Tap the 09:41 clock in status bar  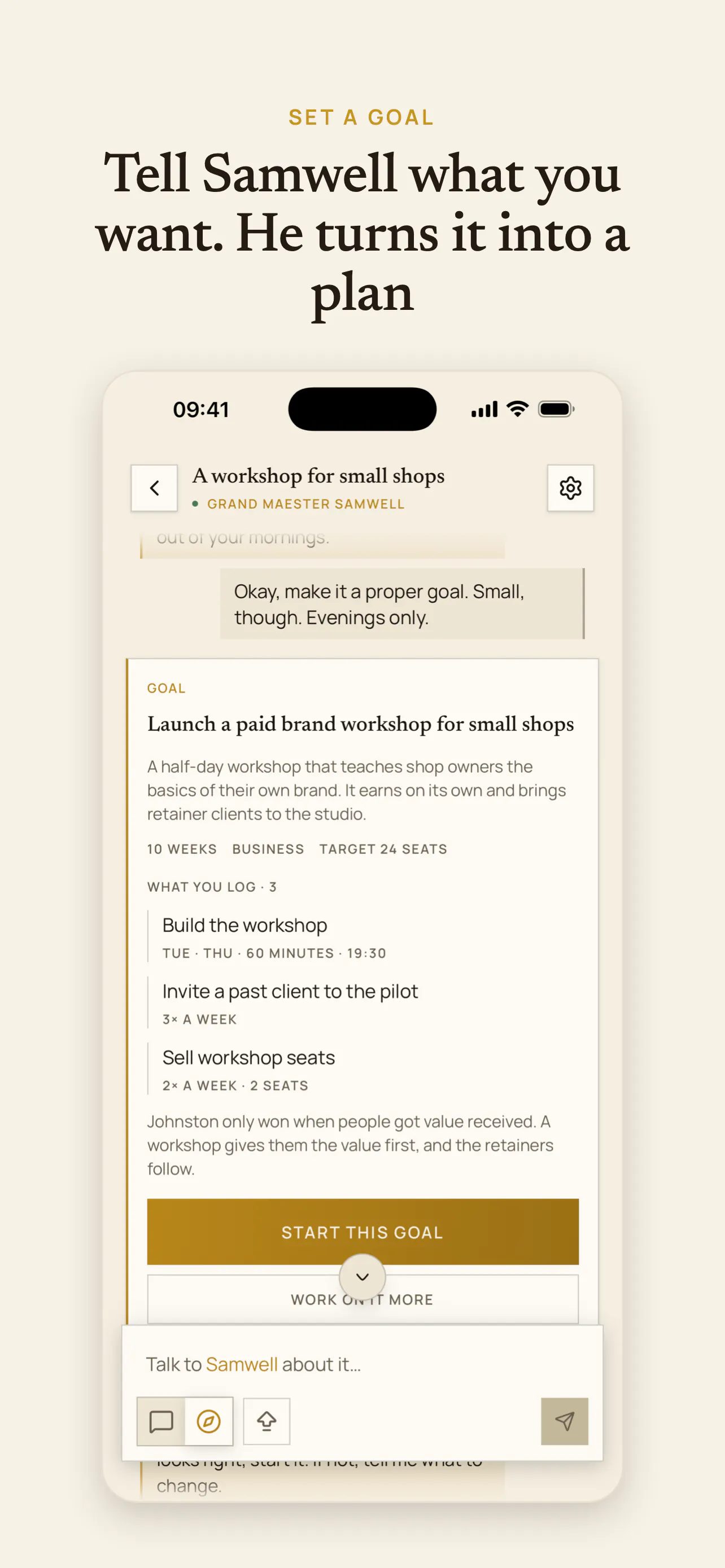201,410
